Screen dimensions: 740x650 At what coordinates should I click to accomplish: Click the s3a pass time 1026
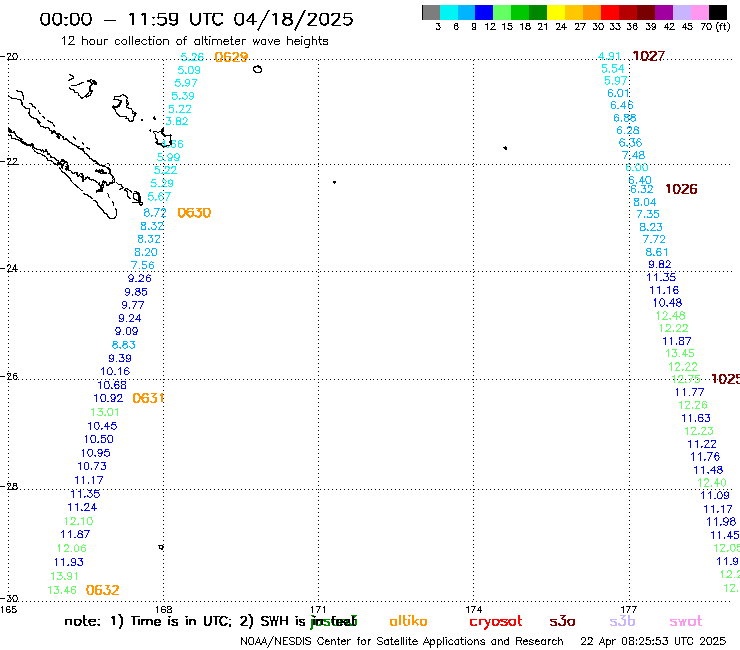click(x=681, y=189)
